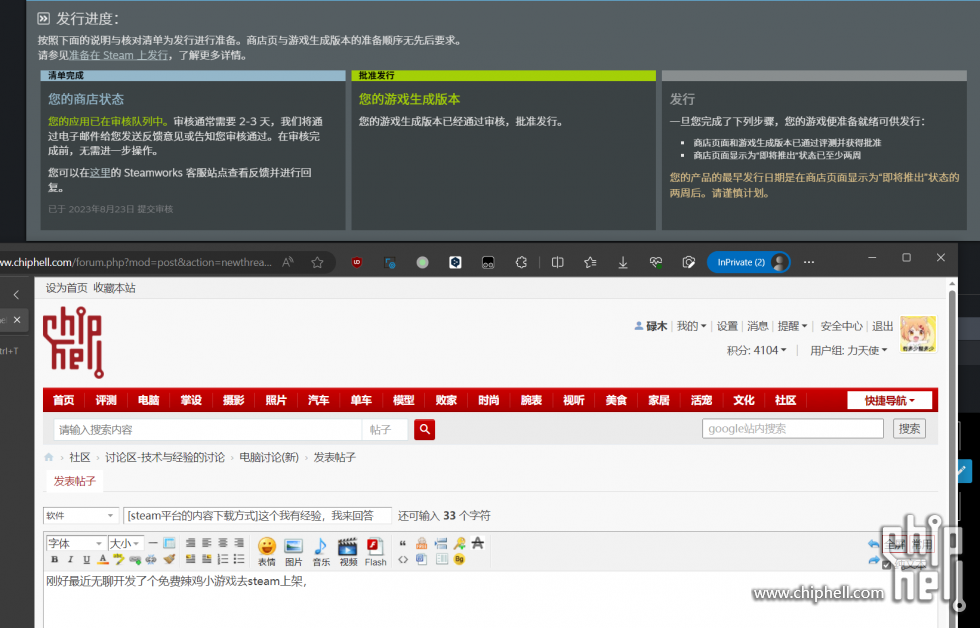980x628 pixels.
Task: Click the 准备在 Steam 上发行 link
Action: pyautogui.click(x=119, y=55)
